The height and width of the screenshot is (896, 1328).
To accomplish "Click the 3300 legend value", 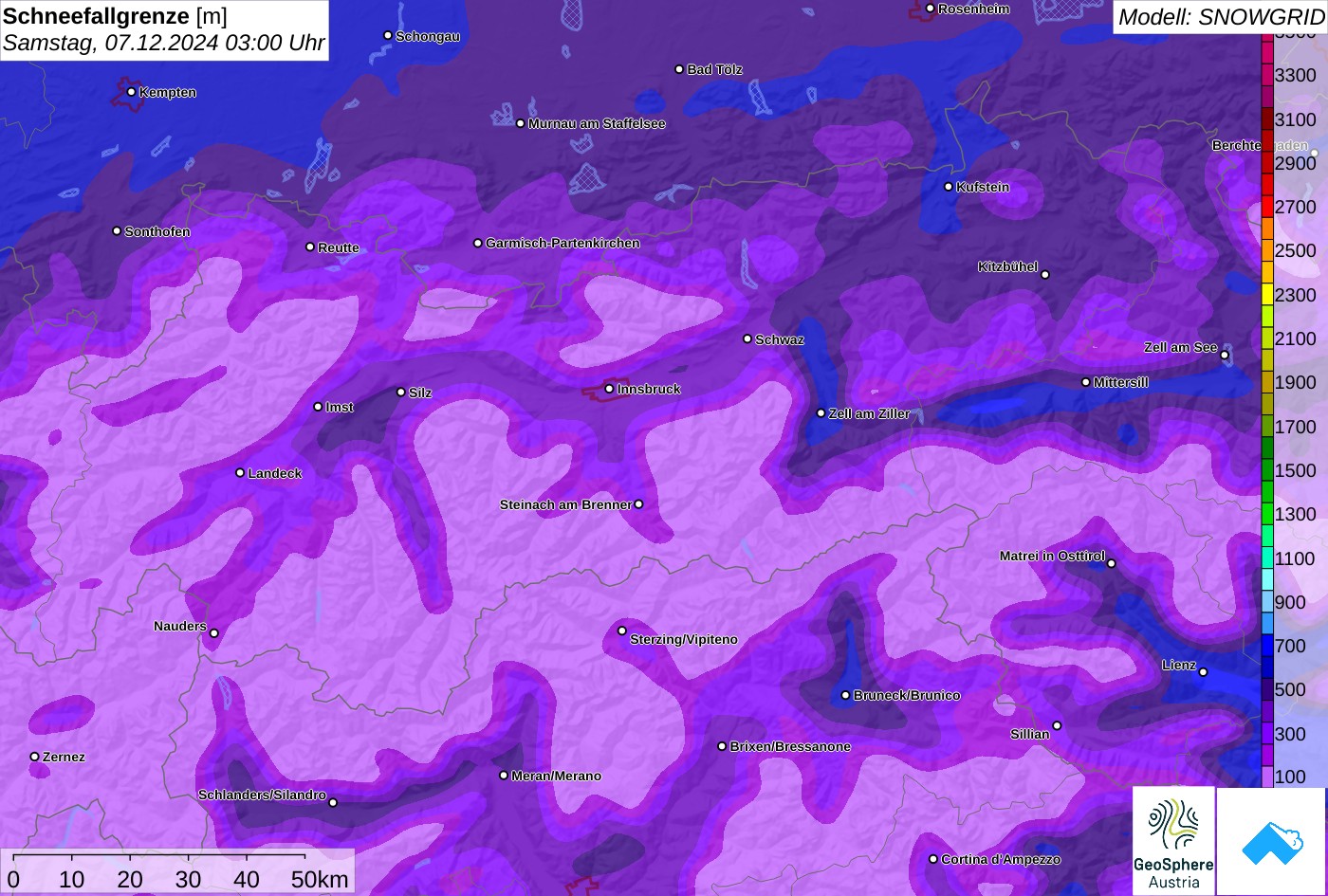I will click(1296, 75).
